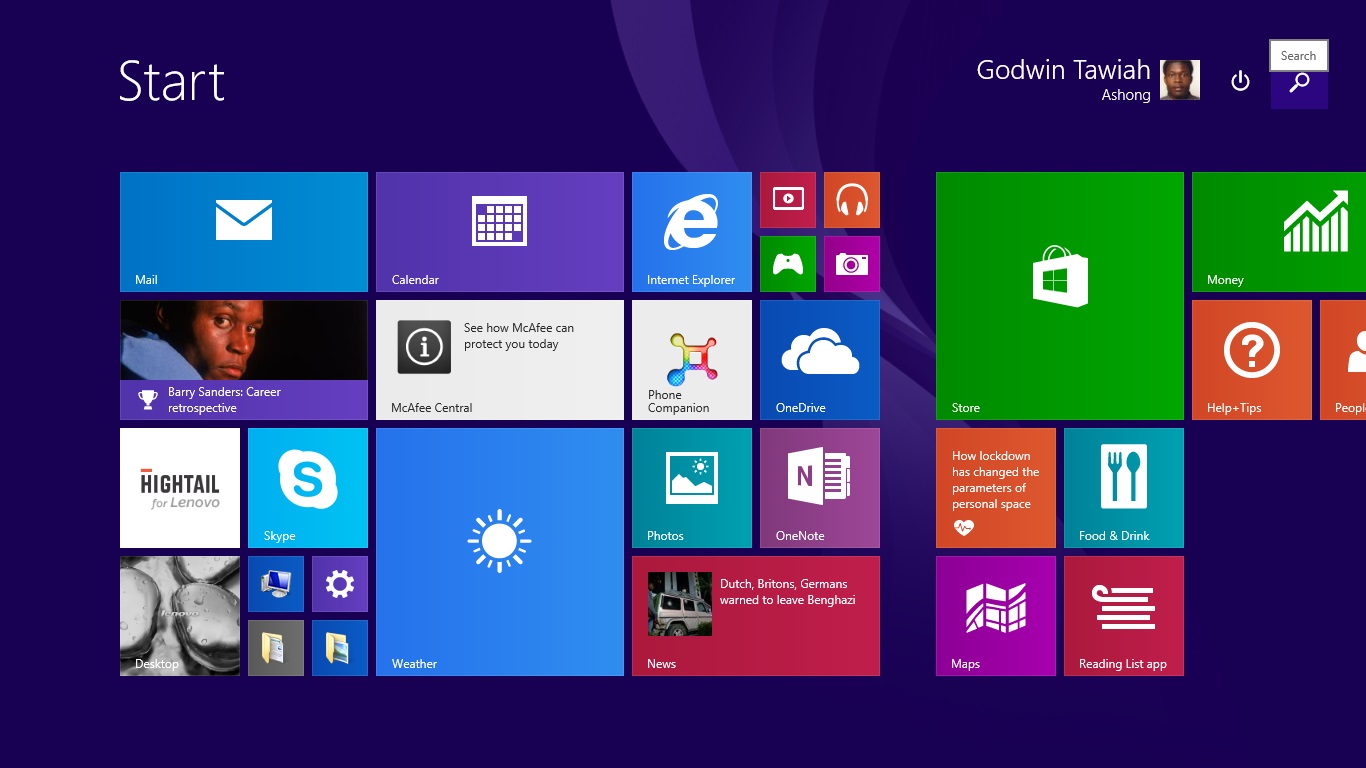Open the Documents folder small tile

point(276,648)
